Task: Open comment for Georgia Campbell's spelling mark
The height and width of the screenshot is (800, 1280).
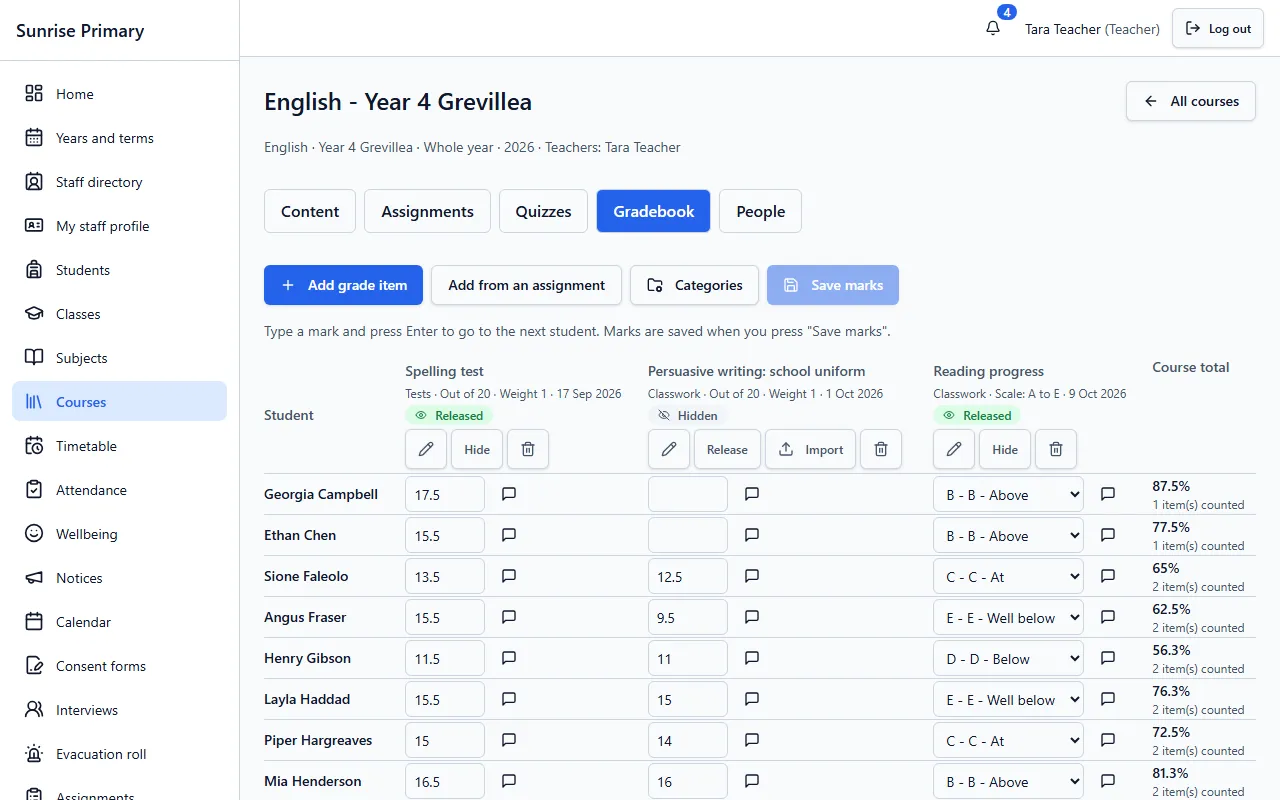Action: [x=509, y=494]
